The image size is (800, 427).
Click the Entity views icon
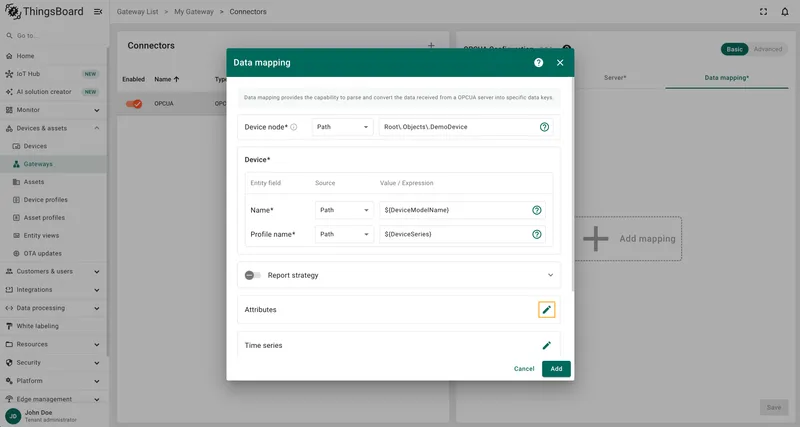(x=16, y=236)
